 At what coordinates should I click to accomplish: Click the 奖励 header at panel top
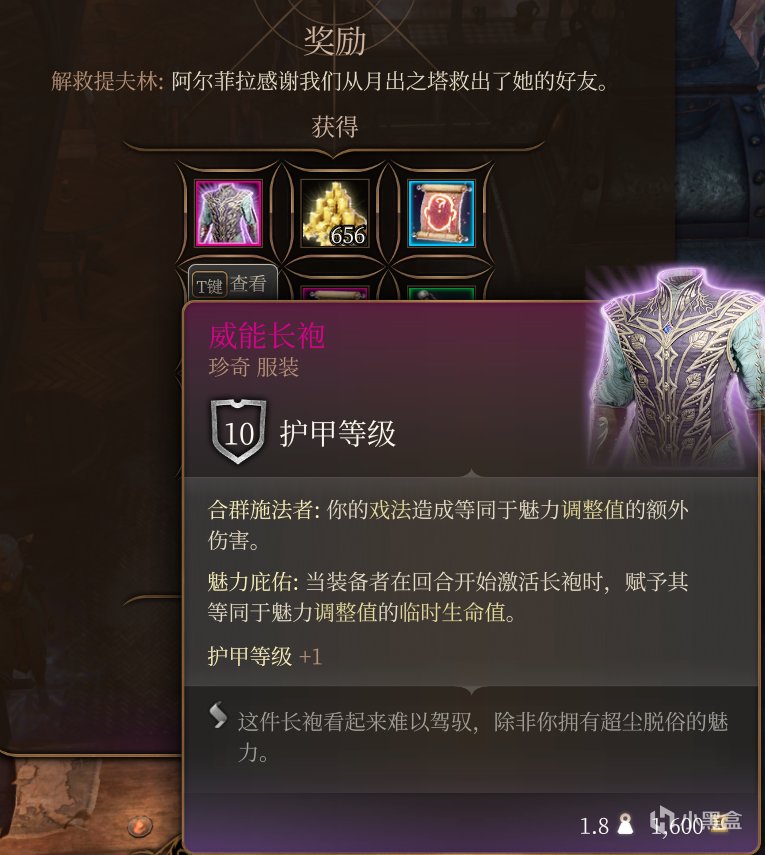click(334, 40)
